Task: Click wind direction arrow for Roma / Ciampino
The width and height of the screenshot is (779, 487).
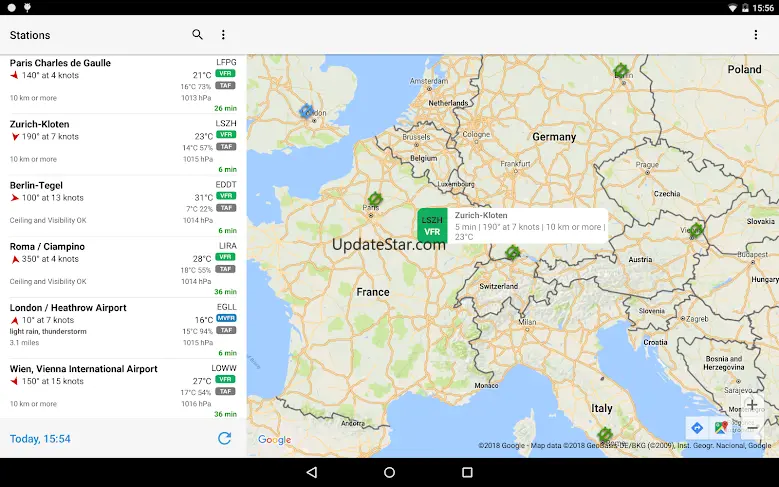Action: (15, 259)
